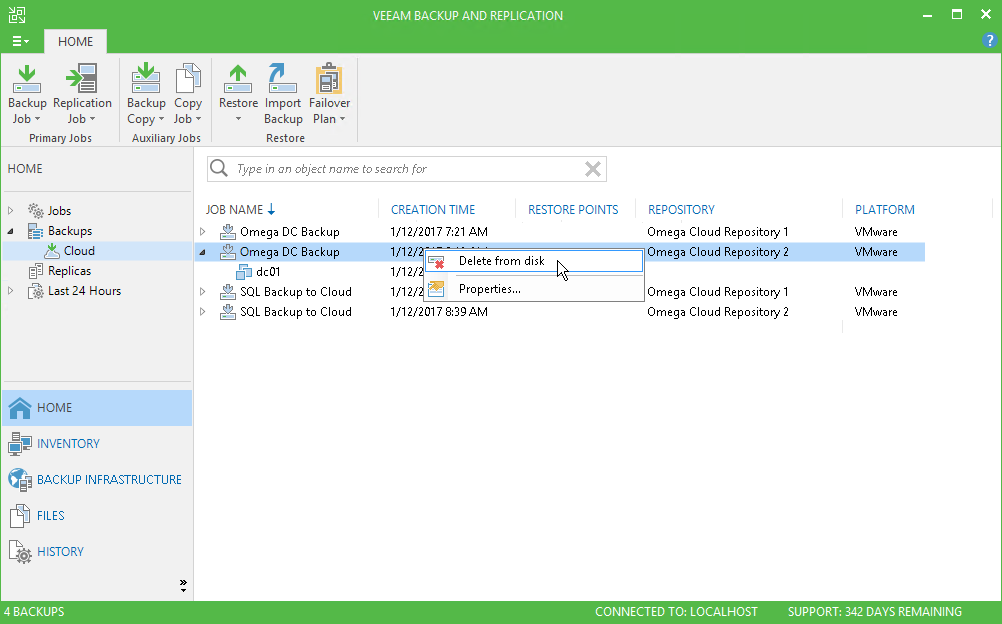Select the Last 24 Hours tree item
1002x624 pixels.
point(84,291)
